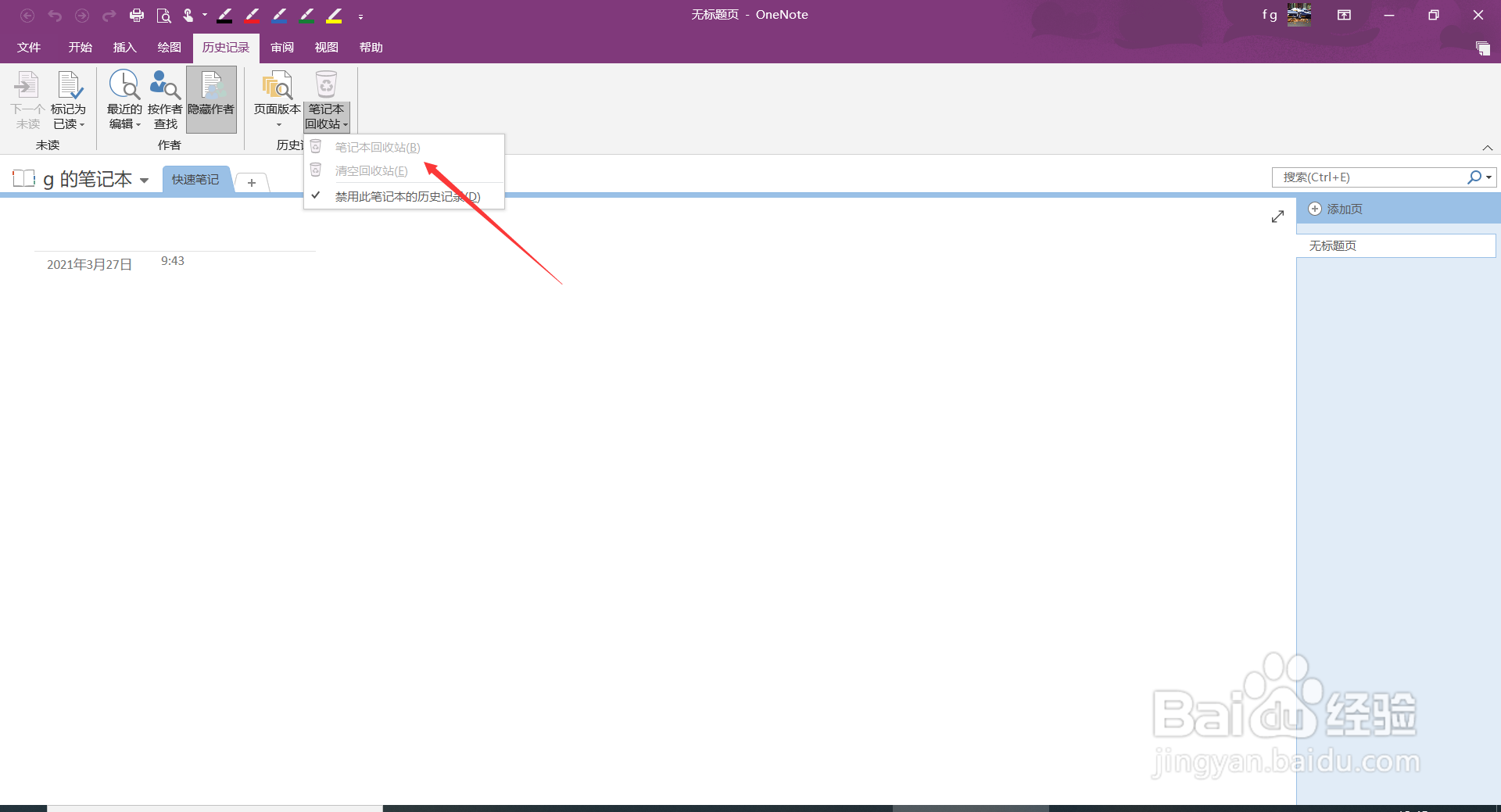Viewport: 1501px width, 812px height.
Task: Select the 快速笔记 section tab
Action: click(195, 180)
